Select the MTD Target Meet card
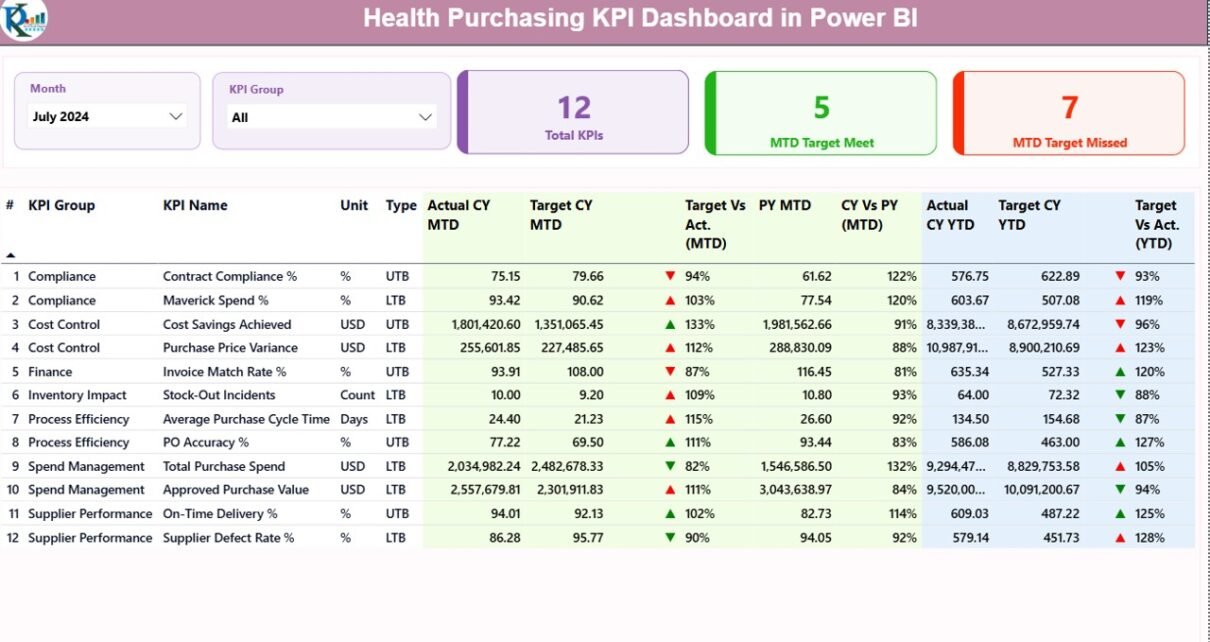Viewport: 1210px width, 642px height. pyautogui.click(x=821, y=113)
